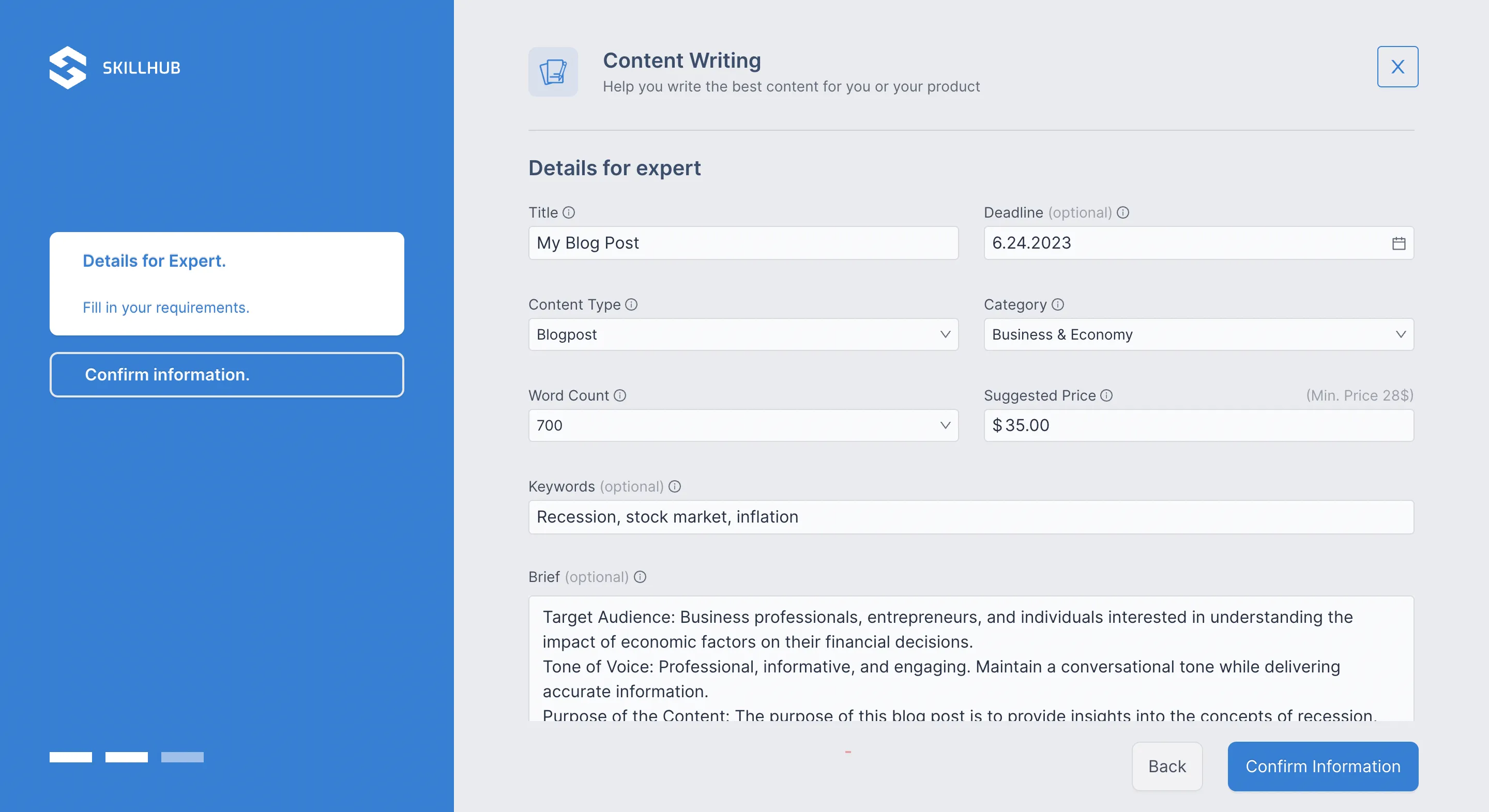
Task: View the Suggested Price info tooltip
Action: tap(1106, 396)
